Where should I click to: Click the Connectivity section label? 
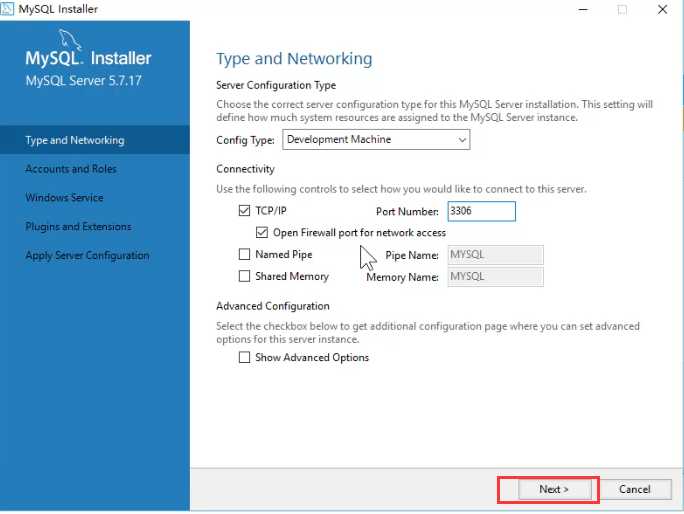245,169
